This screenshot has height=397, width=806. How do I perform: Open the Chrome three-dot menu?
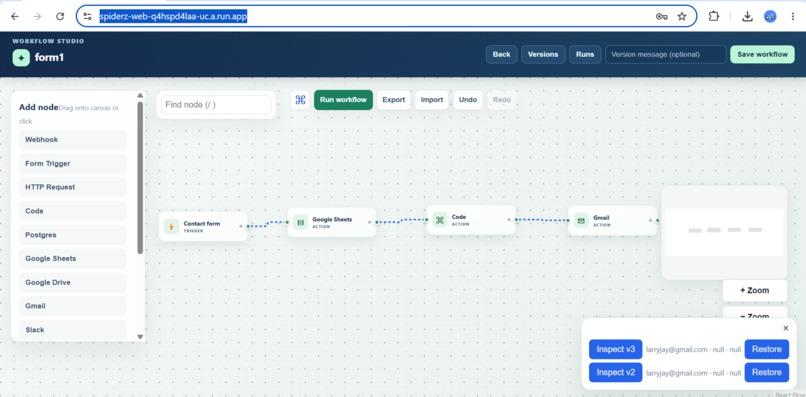click(x=793, y=16)
